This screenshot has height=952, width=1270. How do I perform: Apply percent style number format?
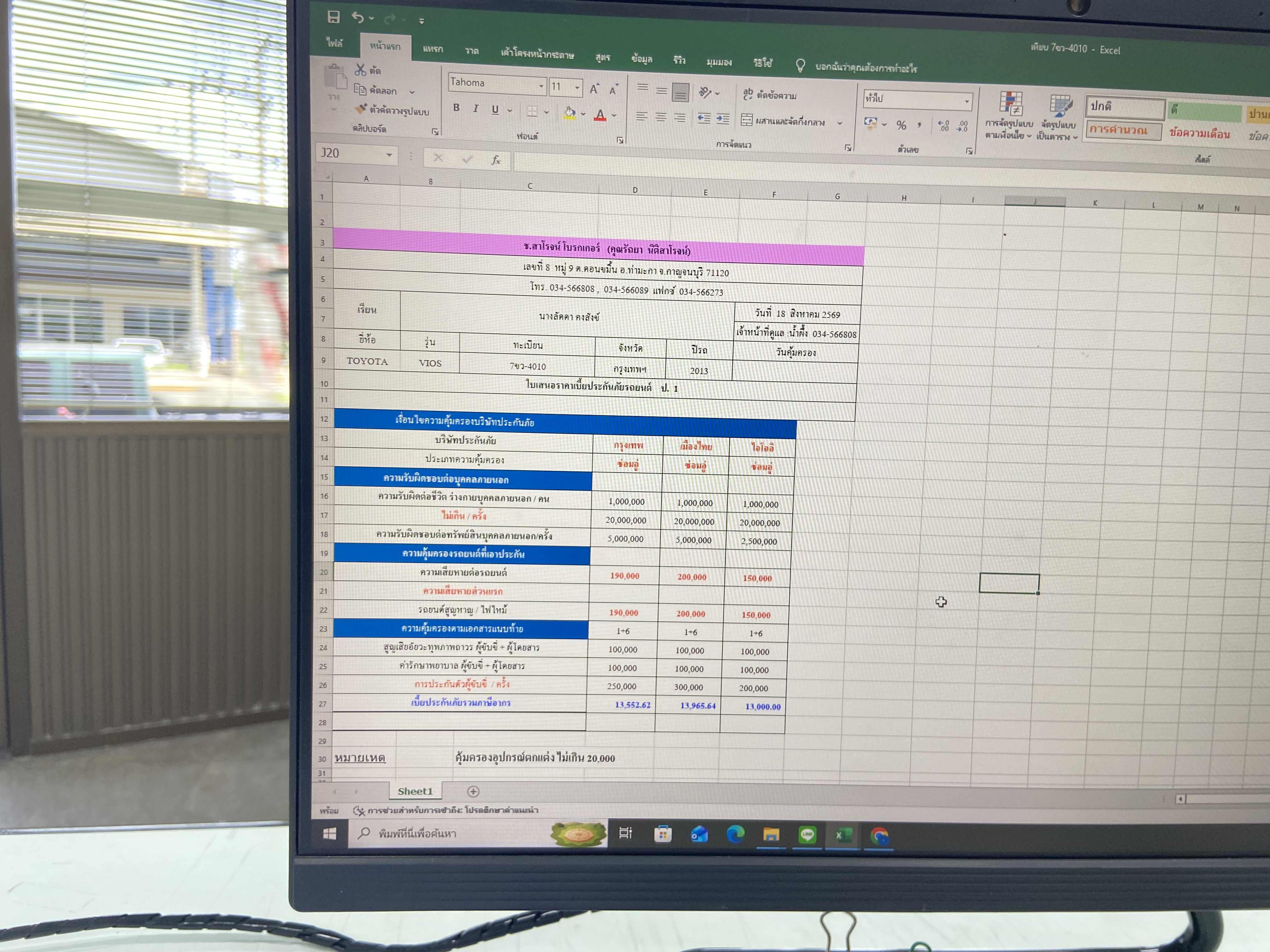click(x=901, y=125)
